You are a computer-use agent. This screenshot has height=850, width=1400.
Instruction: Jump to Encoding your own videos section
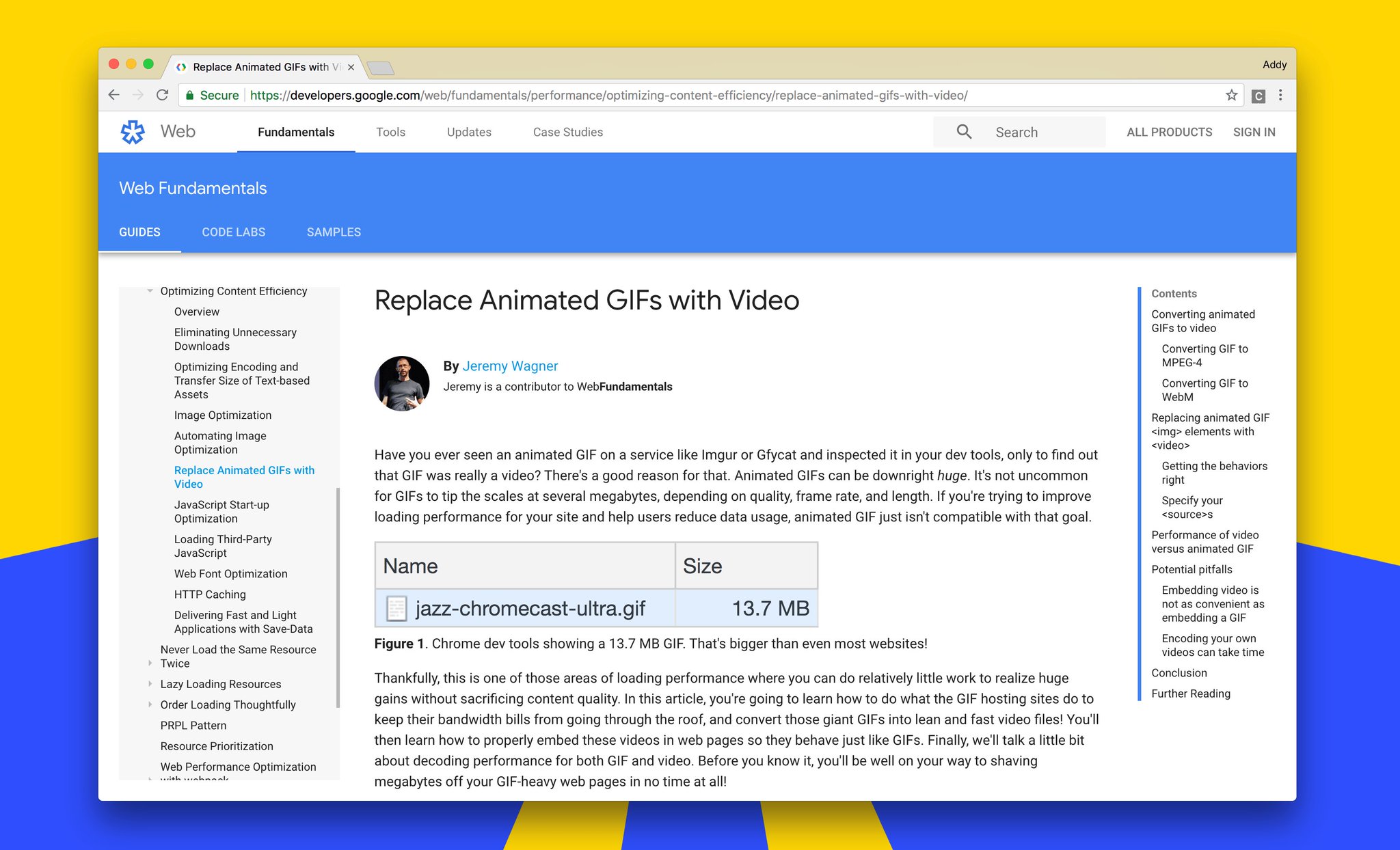point(1213,645)
